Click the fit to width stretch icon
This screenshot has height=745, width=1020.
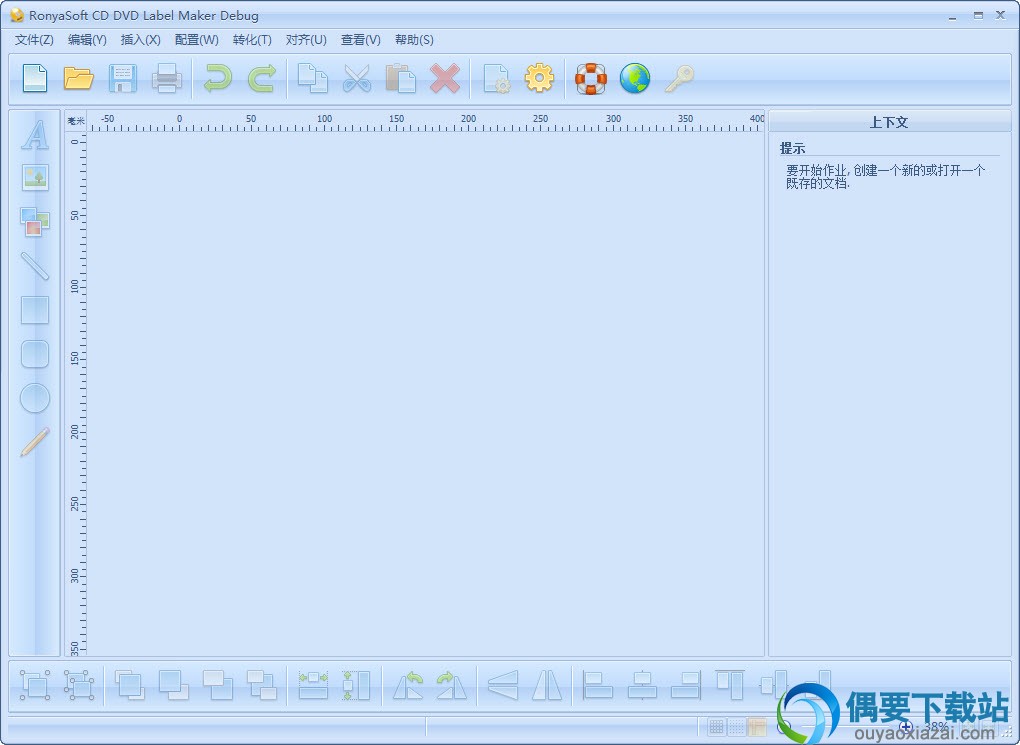pos(313,685)
